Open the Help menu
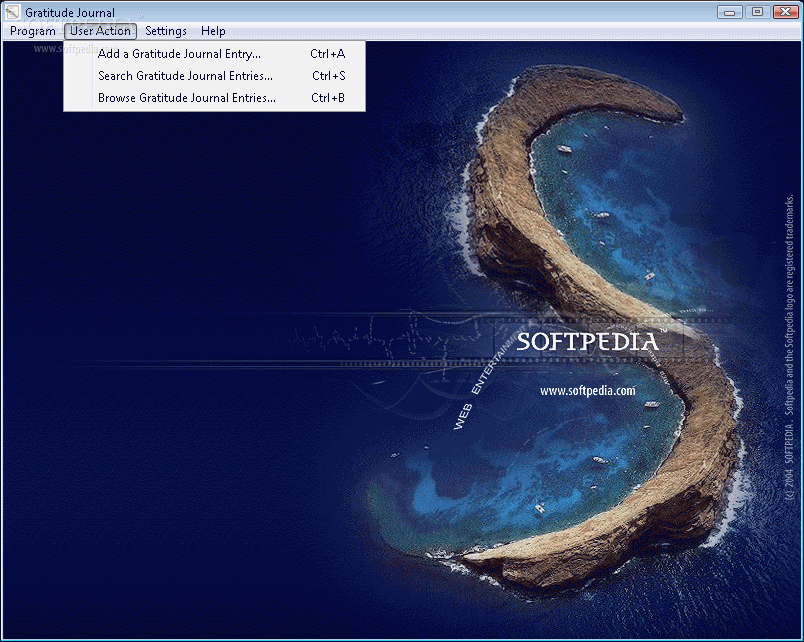 [213, 31]
